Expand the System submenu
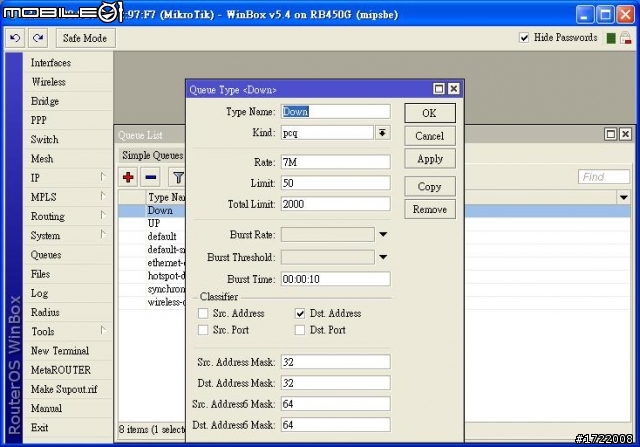The height and width of the screenshot is (447, 640). tap(103, 234)
